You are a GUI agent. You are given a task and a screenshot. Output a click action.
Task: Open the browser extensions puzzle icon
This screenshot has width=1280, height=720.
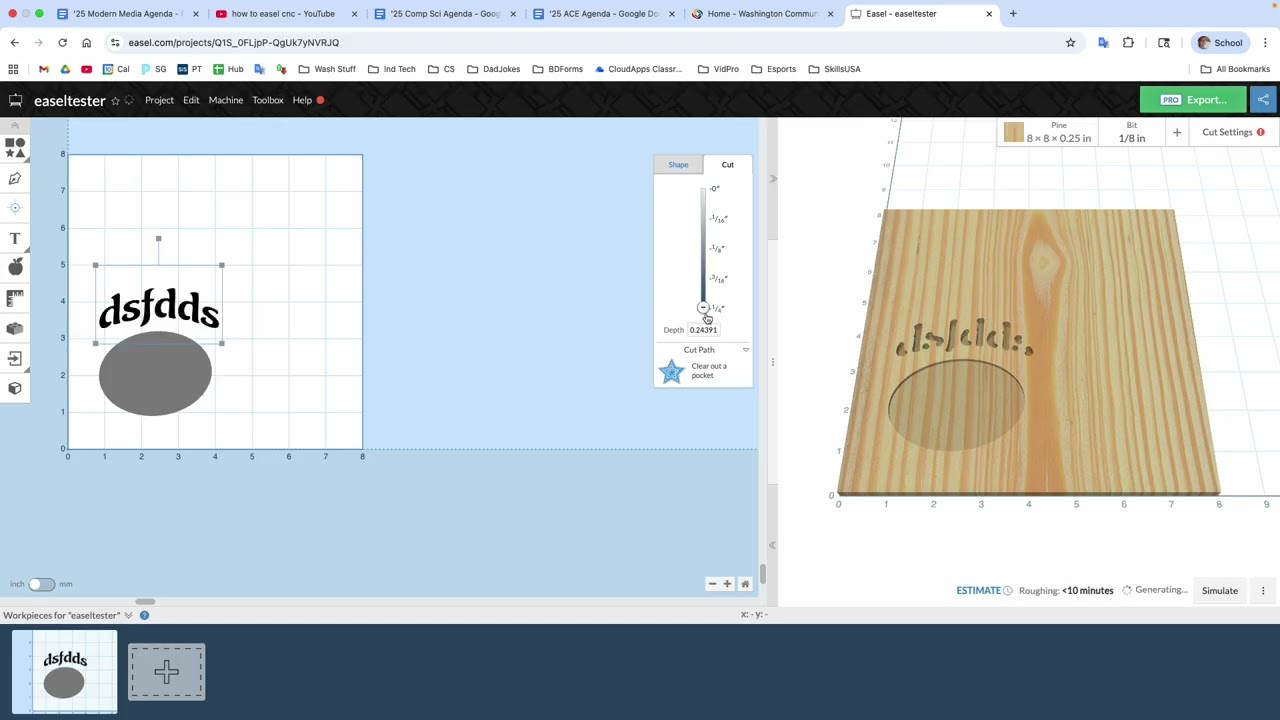(1128, 43)
